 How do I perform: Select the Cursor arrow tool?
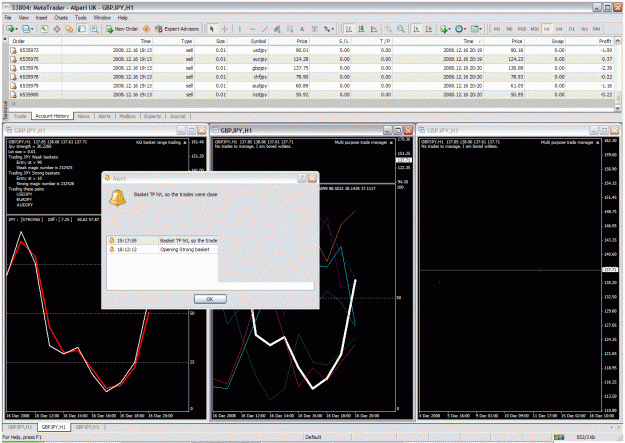pos(212,29)
